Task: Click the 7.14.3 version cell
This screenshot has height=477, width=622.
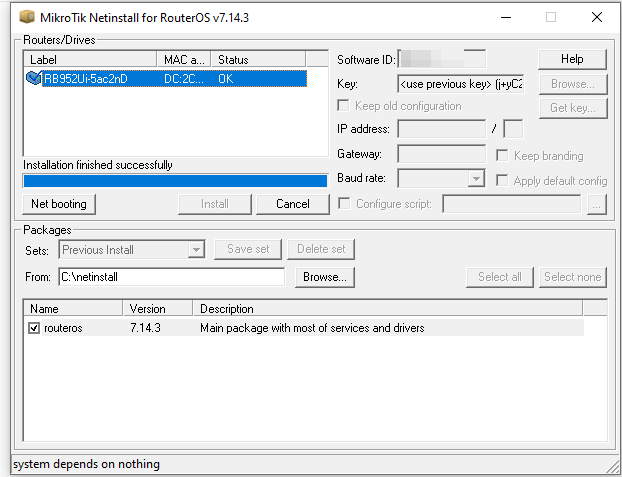Action: click(145, 328)
